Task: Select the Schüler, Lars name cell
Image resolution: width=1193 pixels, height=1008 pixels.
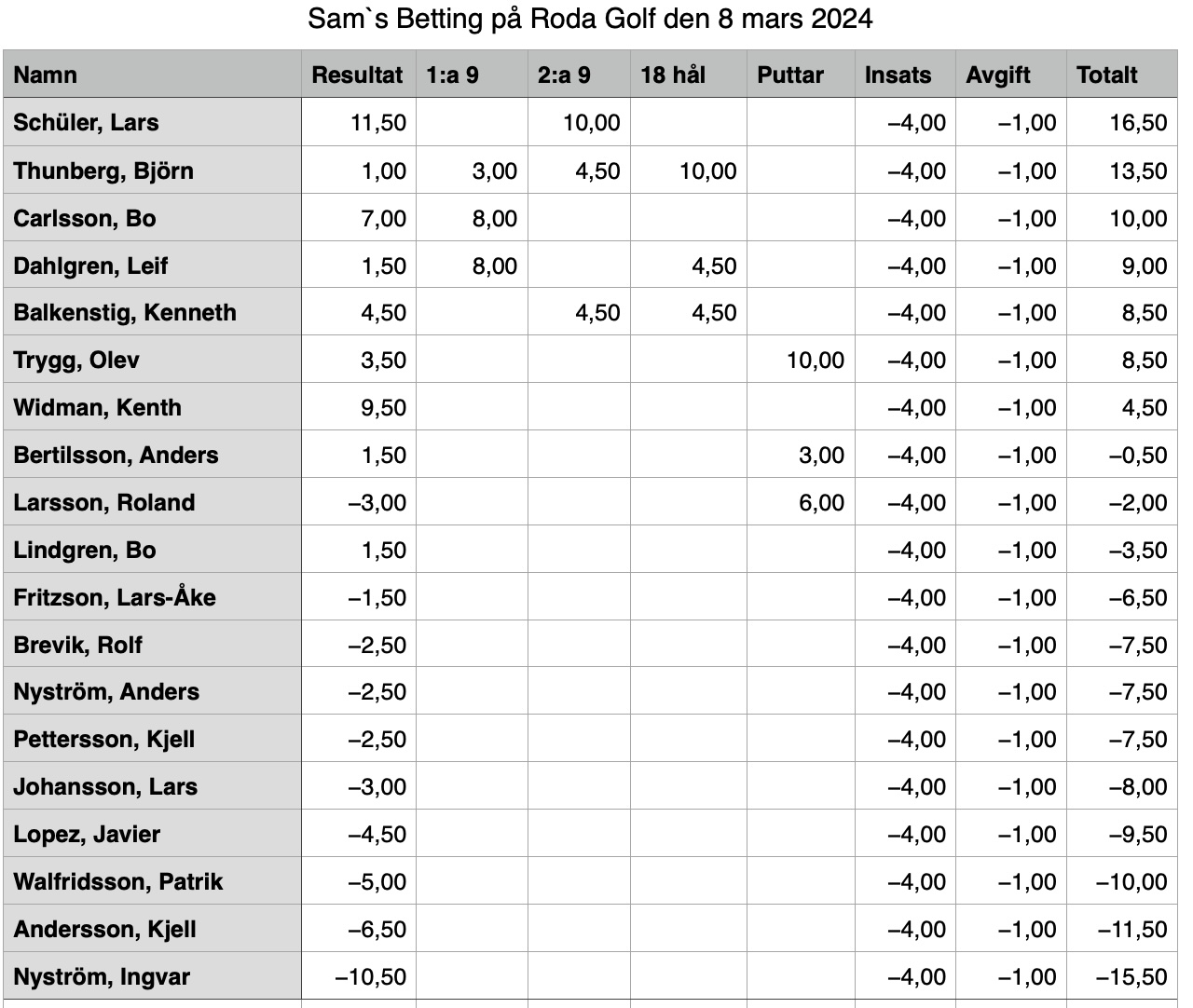Action: click(x=152, y=123)
